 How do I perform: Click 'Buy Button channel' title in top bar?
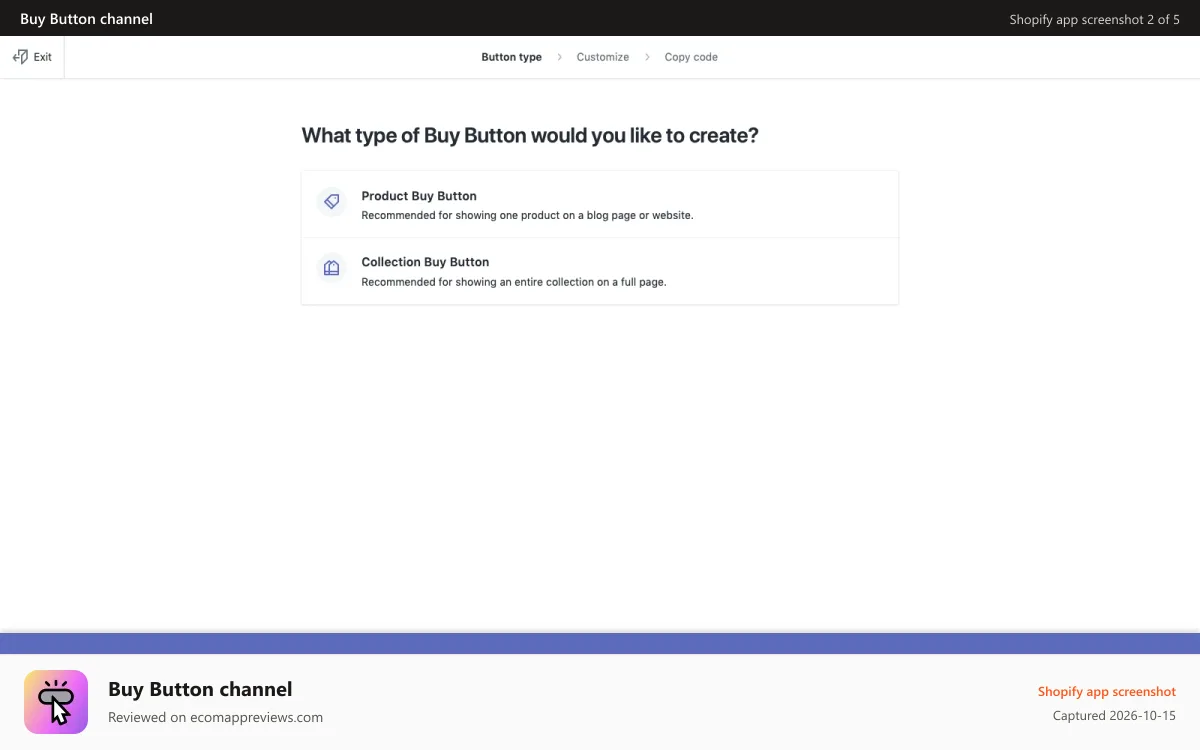pos(86,19)
